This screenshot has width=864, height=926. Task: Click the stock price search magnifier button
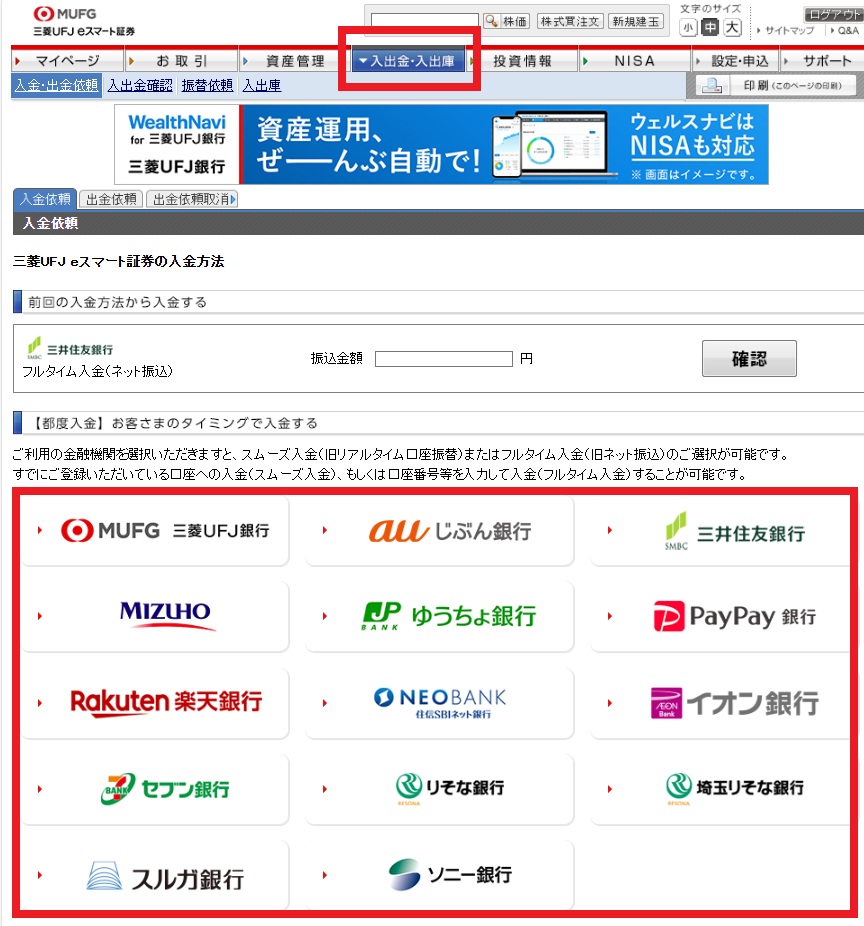(x=491, y=22)
